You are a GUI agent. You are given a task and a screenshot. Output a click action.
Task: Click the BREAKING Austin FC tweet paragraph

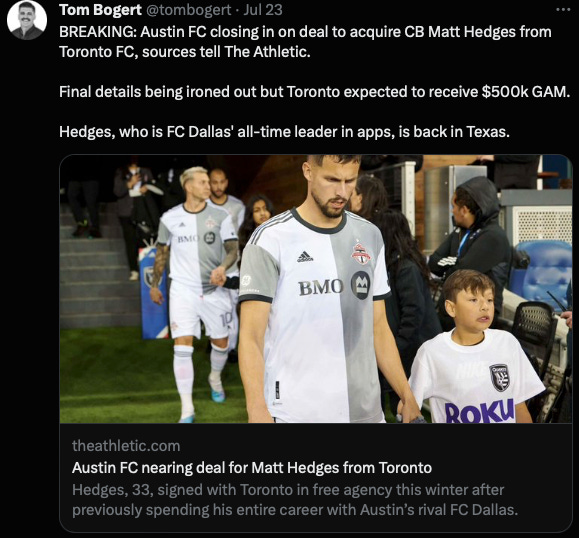305,42
